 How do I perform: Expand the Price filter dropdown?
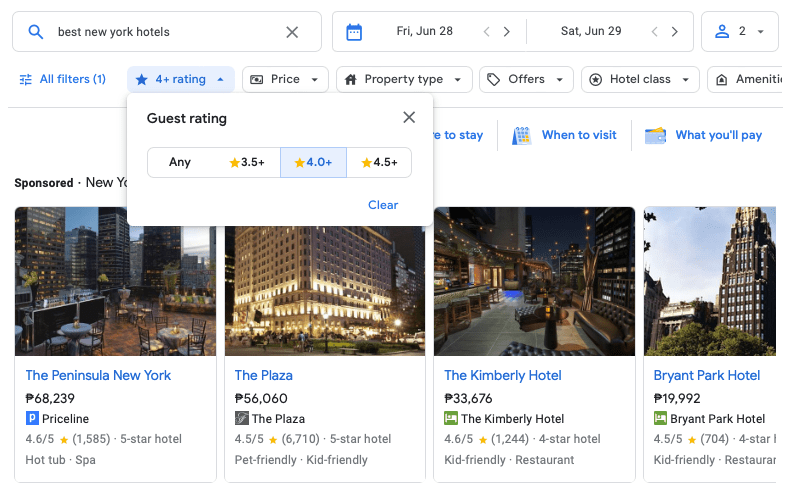click(x=285, y=79)
